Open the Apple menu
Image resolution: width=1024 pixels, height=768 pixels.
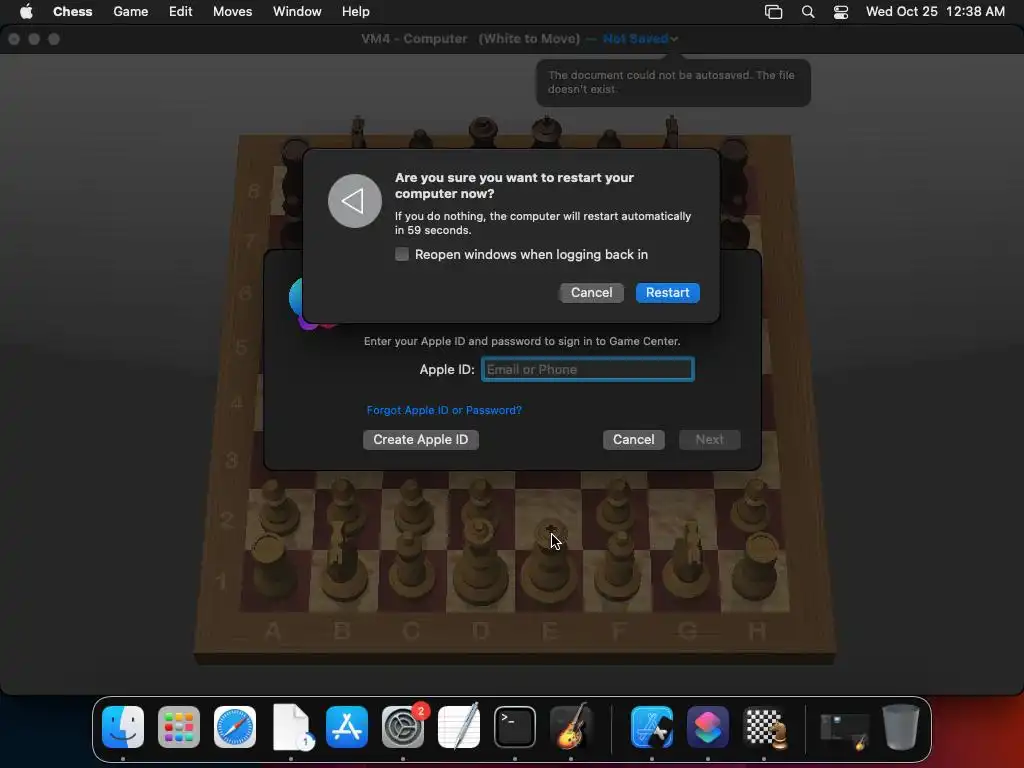[x=26, y=12]
